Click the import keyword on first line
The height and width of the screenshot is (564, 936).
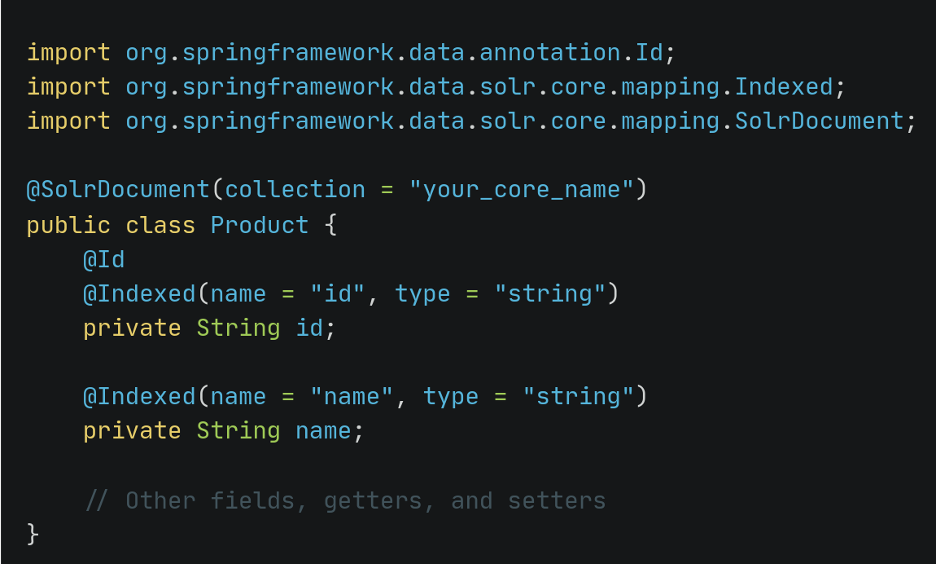coord(69,53)
